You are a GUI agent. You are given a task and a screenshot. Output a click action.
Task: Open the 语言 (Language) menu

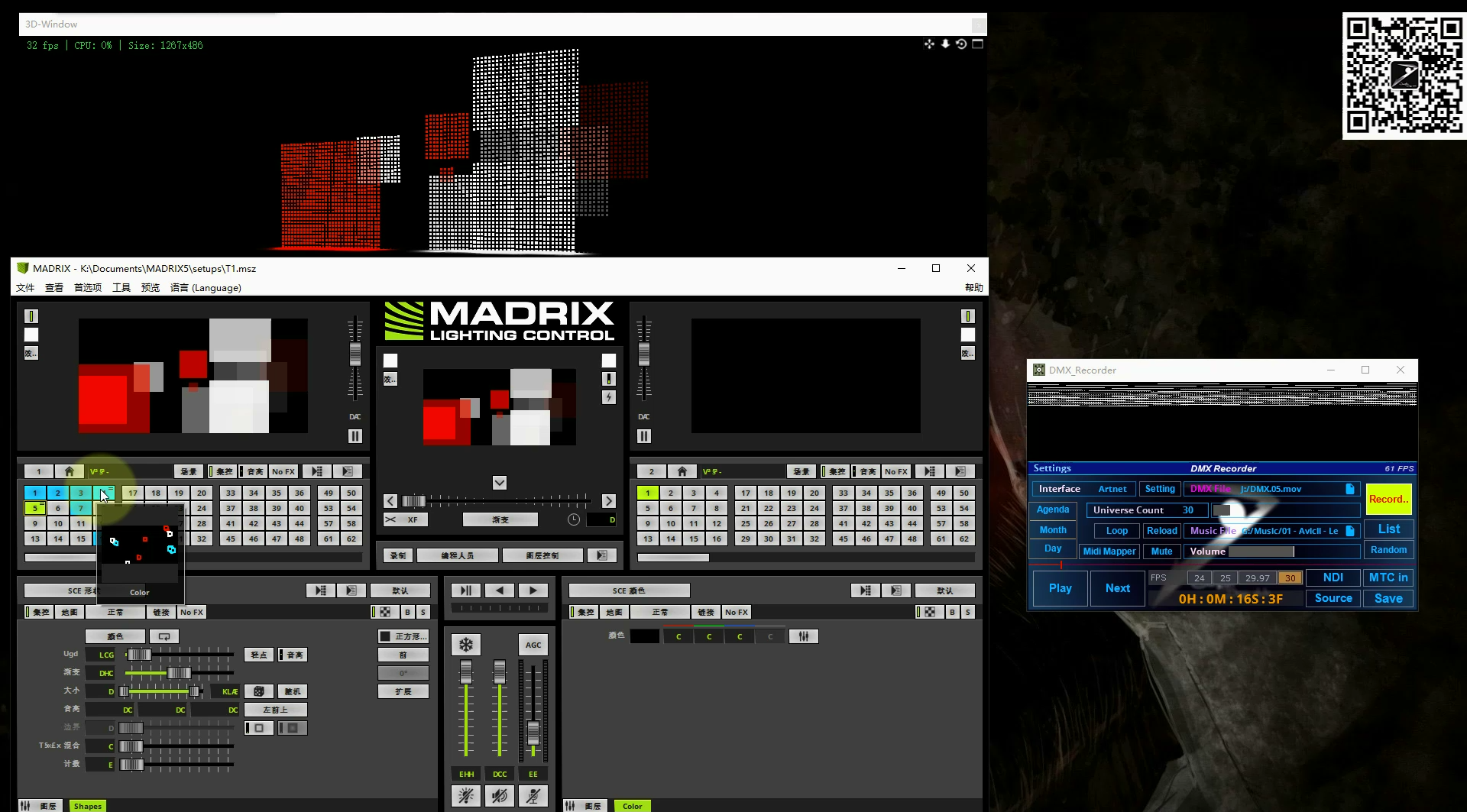tap(206, 288)
